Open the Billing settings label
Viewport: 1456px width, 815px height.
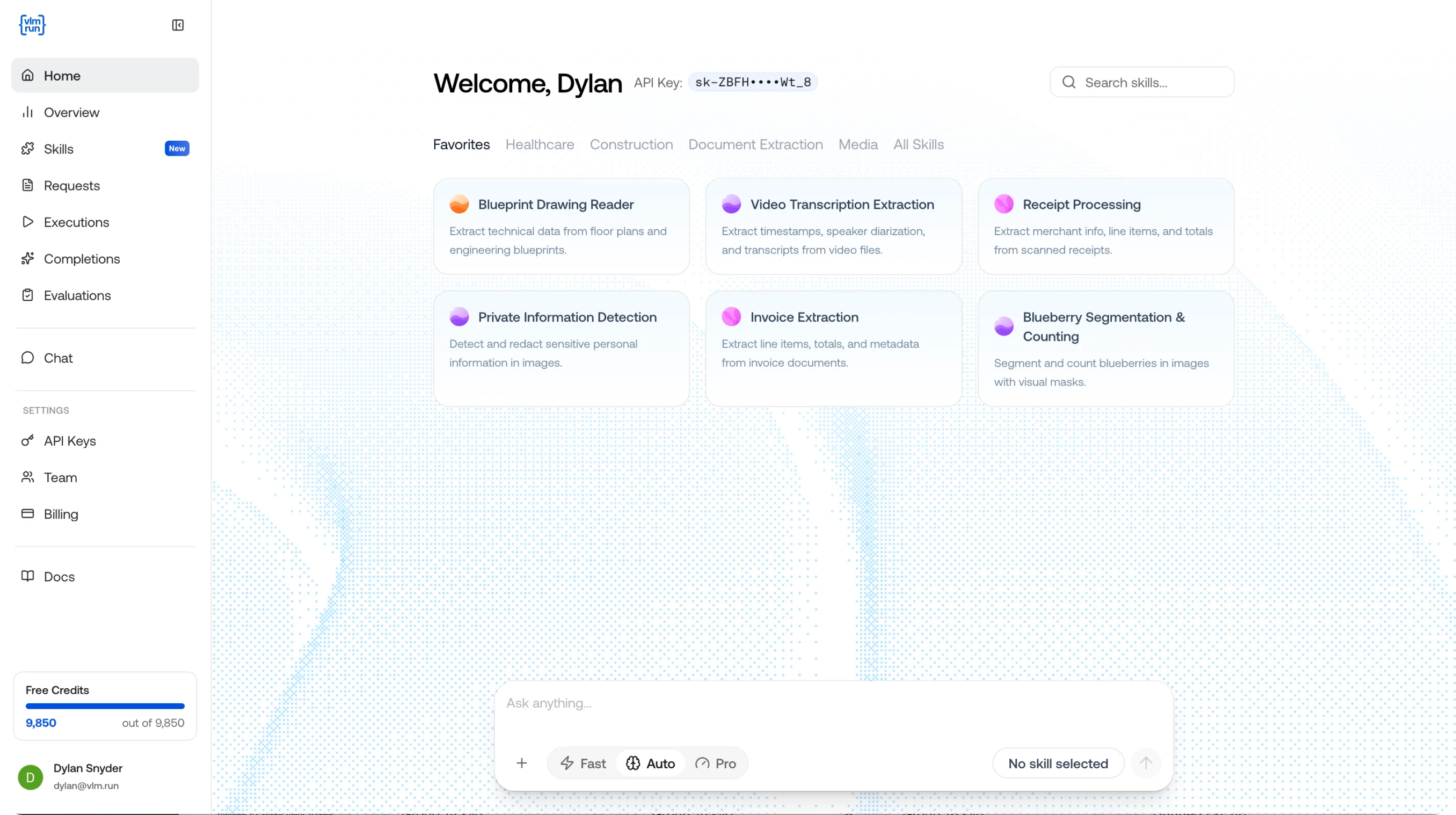coord(61,514)
